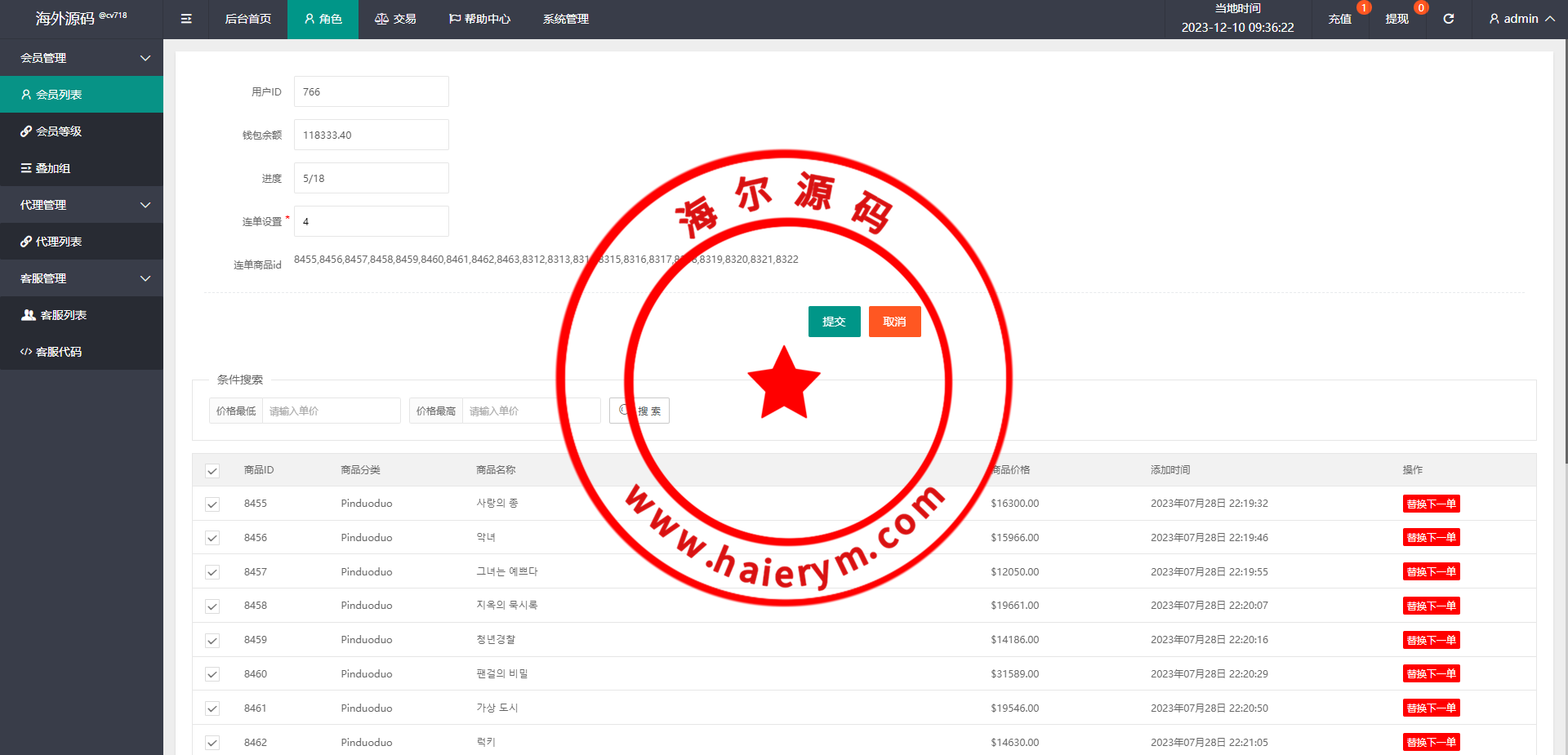Open 客服列表 in the sidebar
This screenshot has height=755, width=1568.
click(x=63, y=315)
